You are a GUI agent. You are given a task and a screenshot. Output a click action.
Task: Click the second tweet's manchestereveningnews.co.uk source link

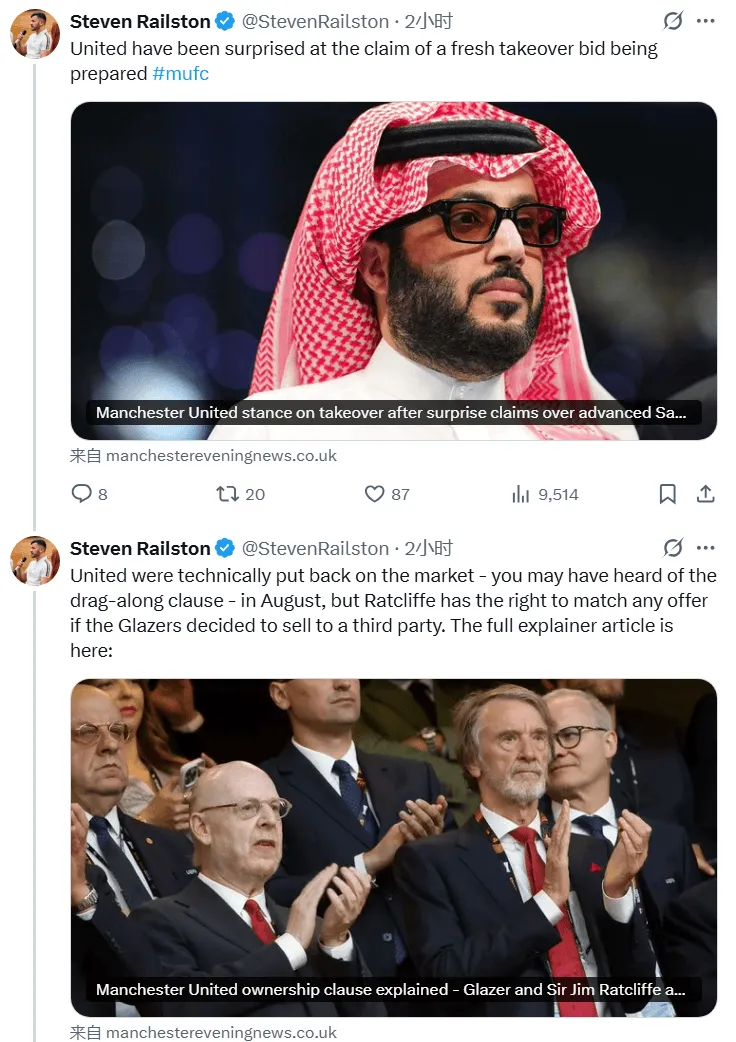tap(220, 1032)
